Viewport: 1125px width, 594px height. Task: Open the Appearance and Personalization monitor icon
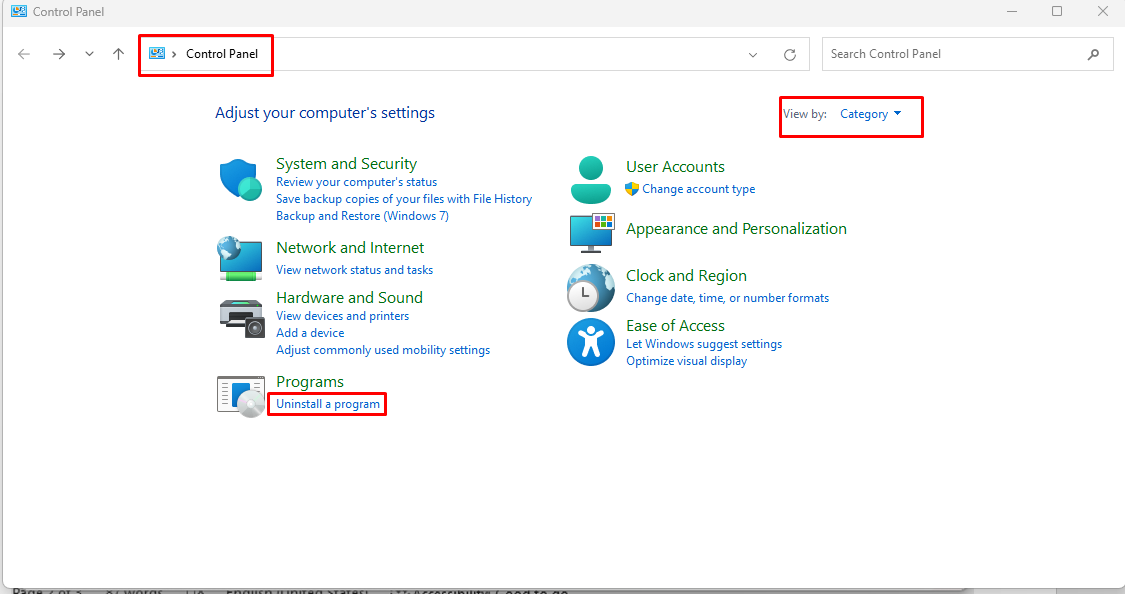[x=591, y=232]
